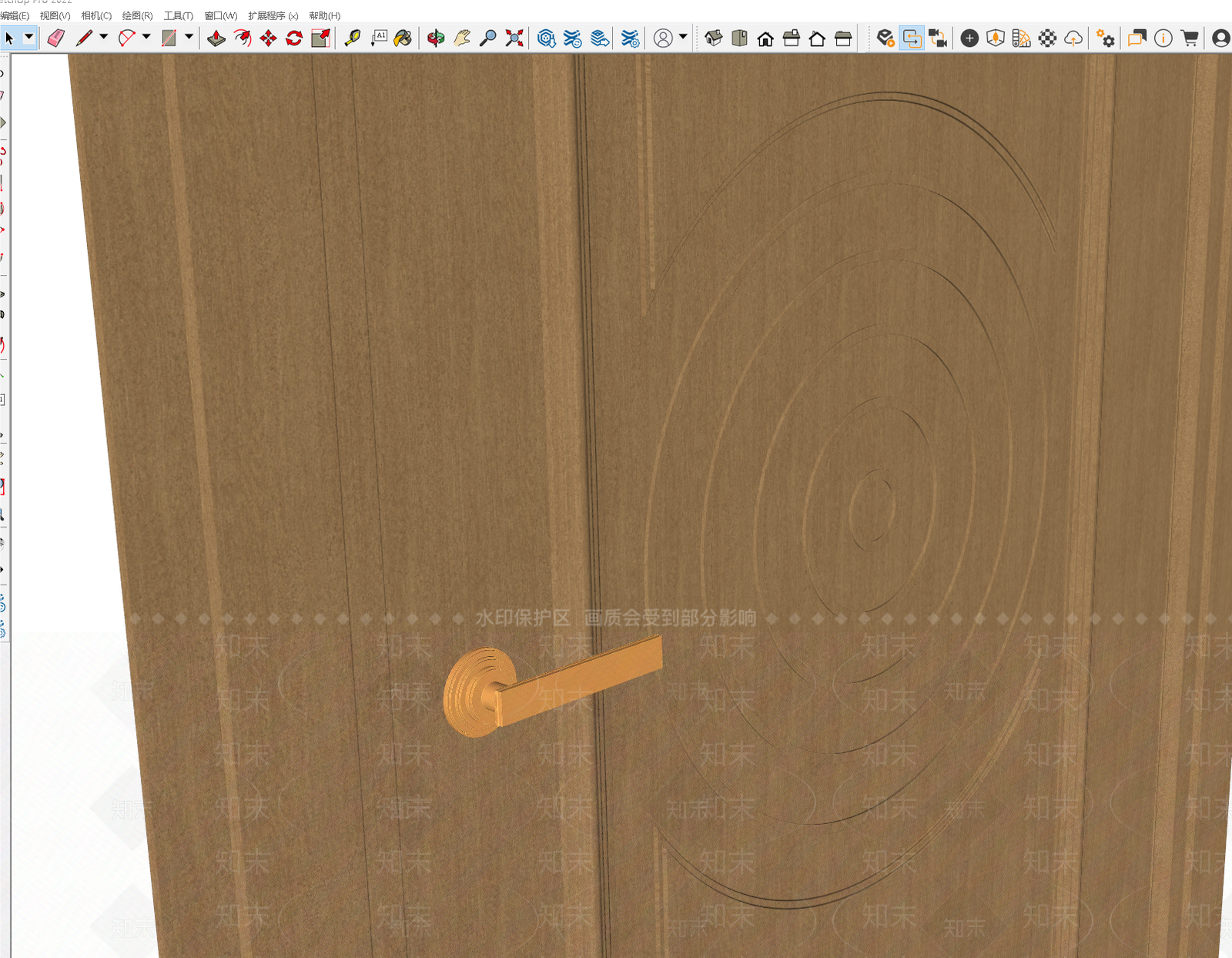Click Zoom Extents icon
1232x958 pixels.
coord(514,38)
